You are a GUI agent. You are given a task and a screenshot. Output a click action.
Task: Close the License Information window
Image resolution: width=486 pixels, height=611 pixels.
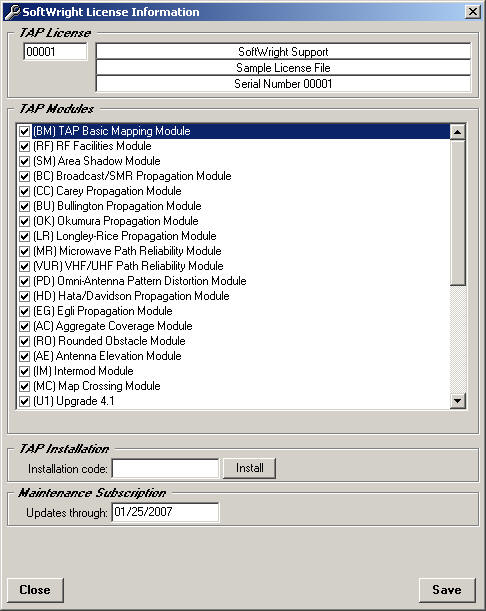click(472, 12)
